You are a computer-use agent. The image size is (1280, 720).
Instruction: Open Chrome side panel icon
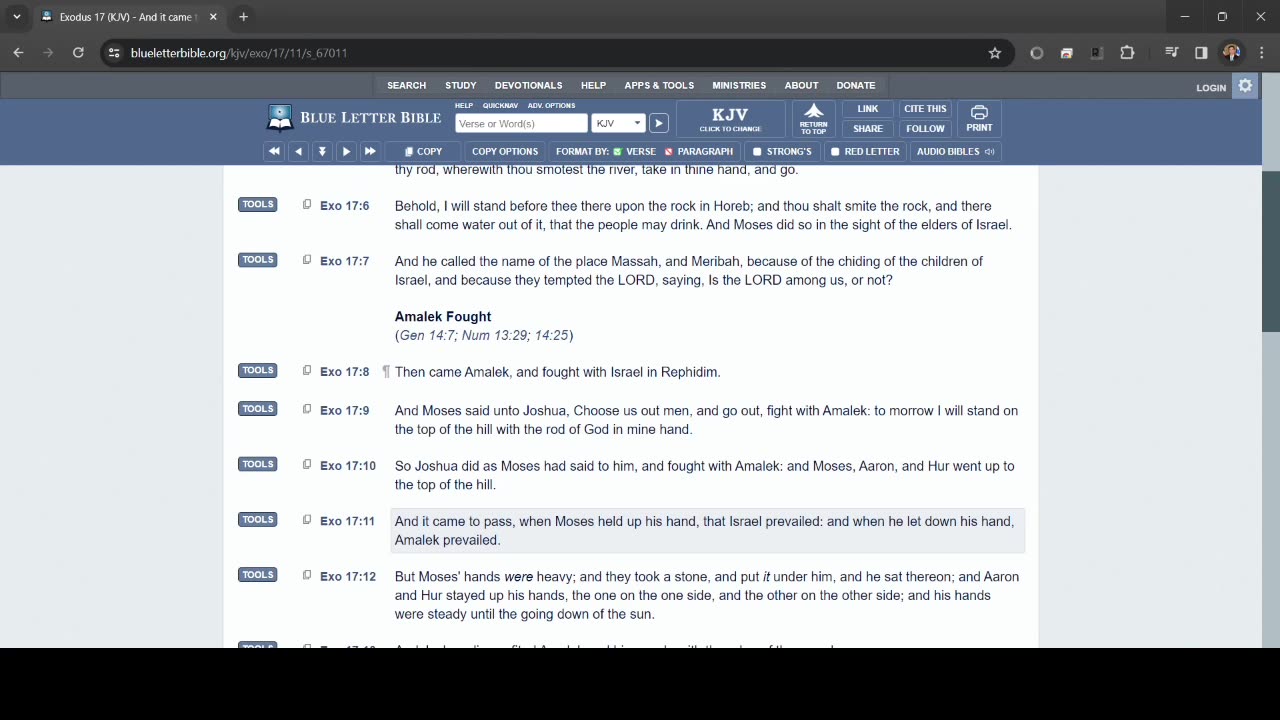pos(1201,53)
